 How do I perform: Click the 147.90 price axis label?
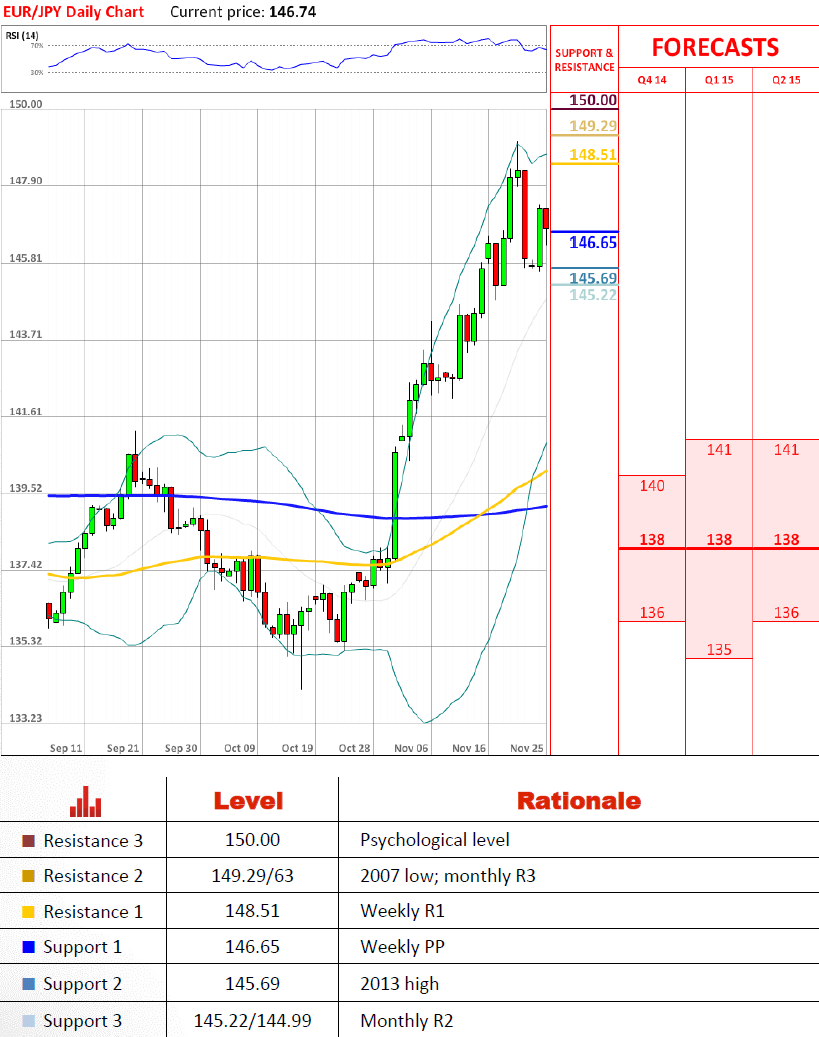26,181
